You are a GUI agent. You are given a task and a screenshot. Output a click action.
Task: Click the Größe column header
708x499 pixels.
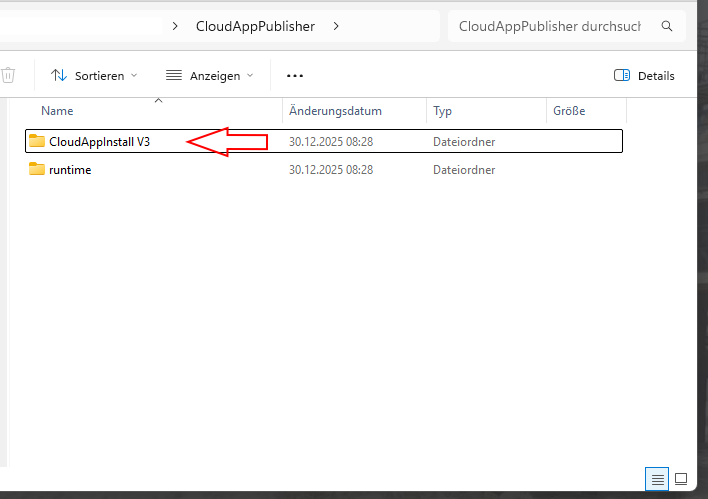[x=569, y=111]
